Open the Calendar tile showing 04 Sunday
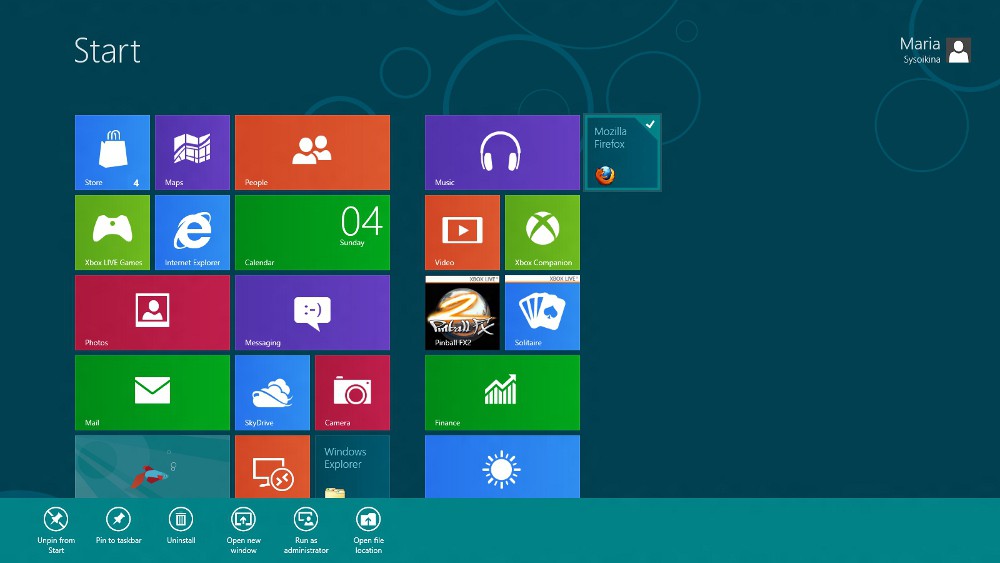Image resolution: width=1000 pixels, height=563 pixels. (312, 232)
